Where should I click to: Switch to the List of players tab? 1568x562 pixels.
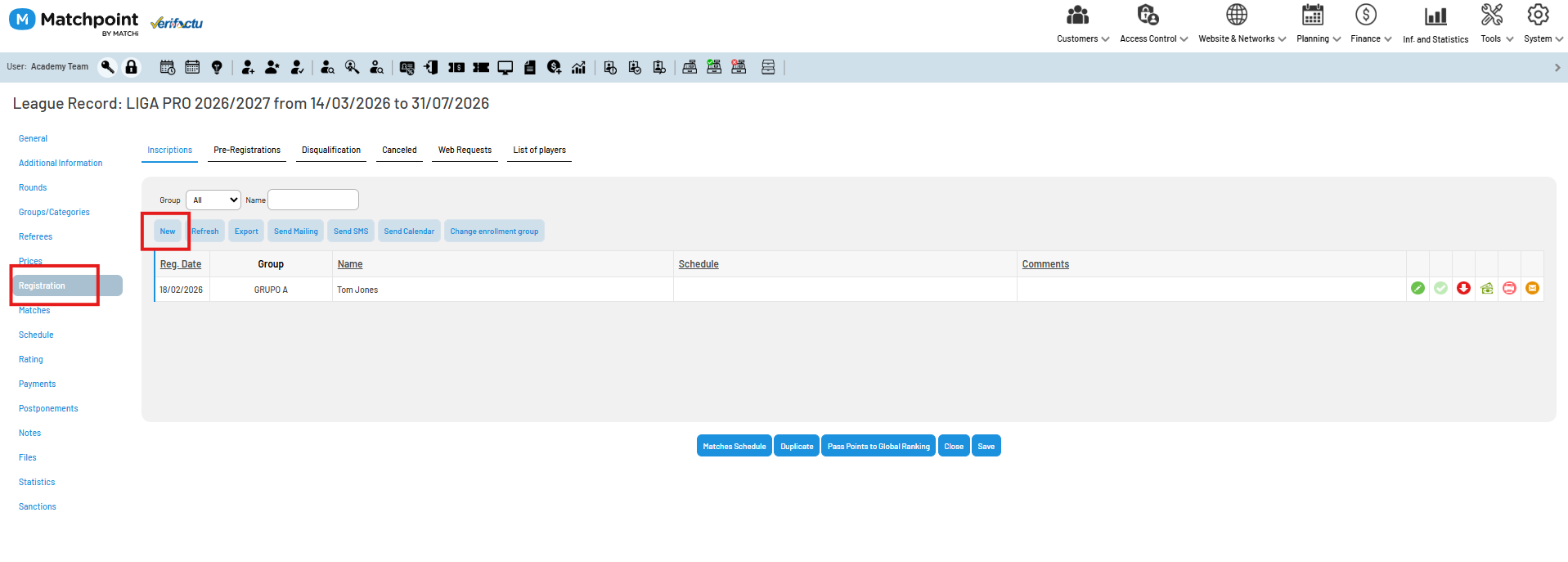tap(539, 151)
